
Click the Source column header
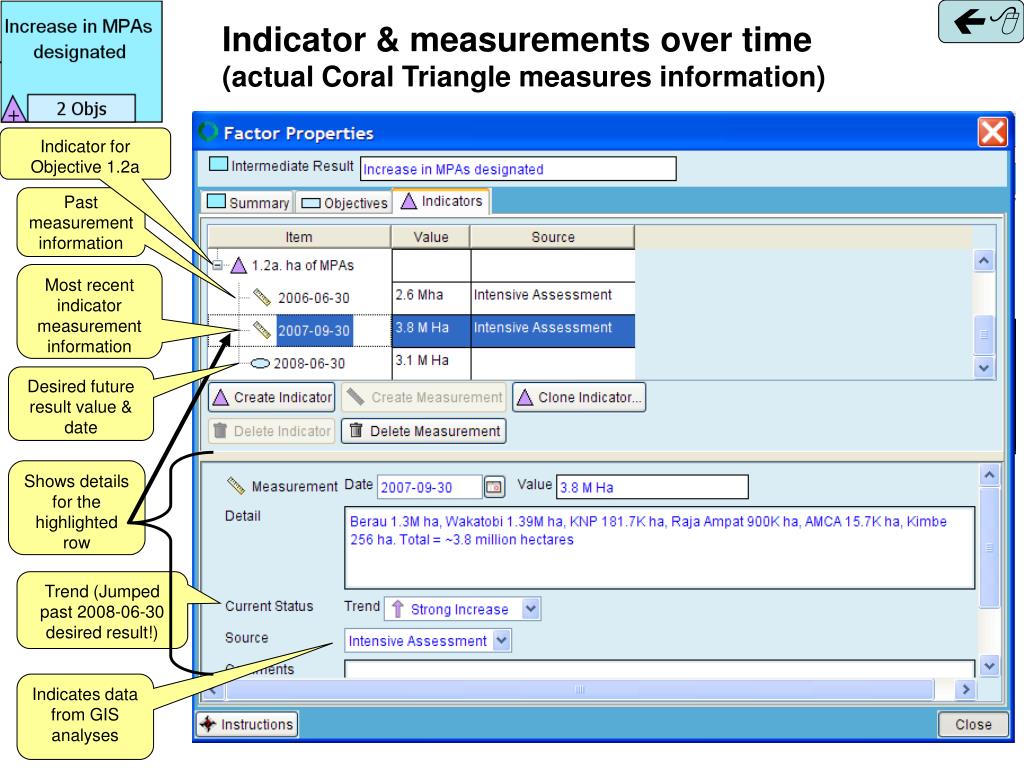[x=552, y=237]
